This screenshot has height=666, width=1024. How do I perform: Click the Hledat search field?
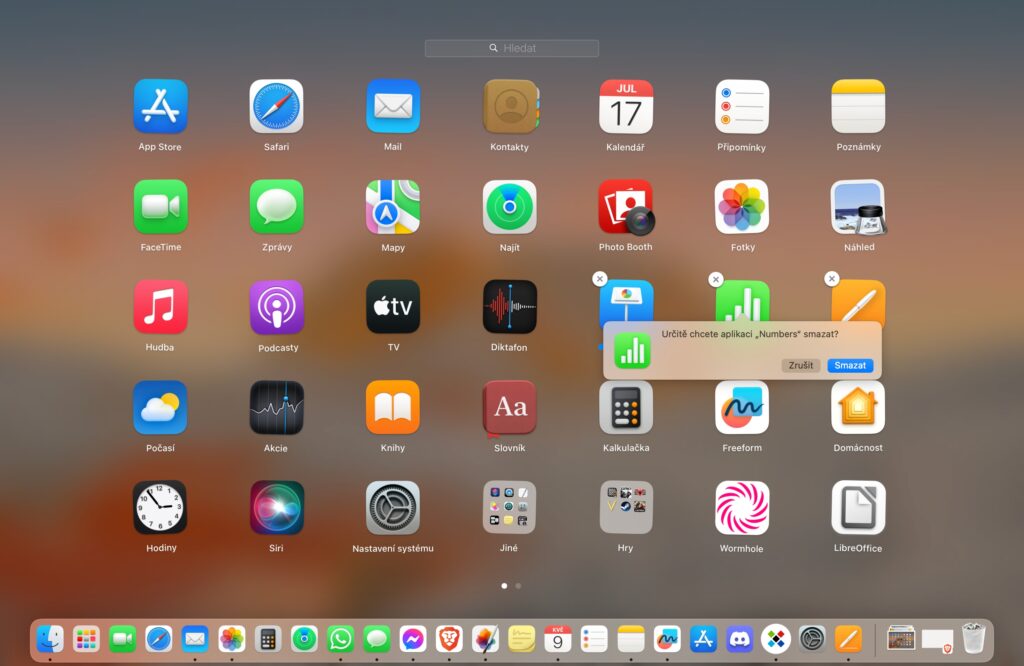[x=512, y=48]
